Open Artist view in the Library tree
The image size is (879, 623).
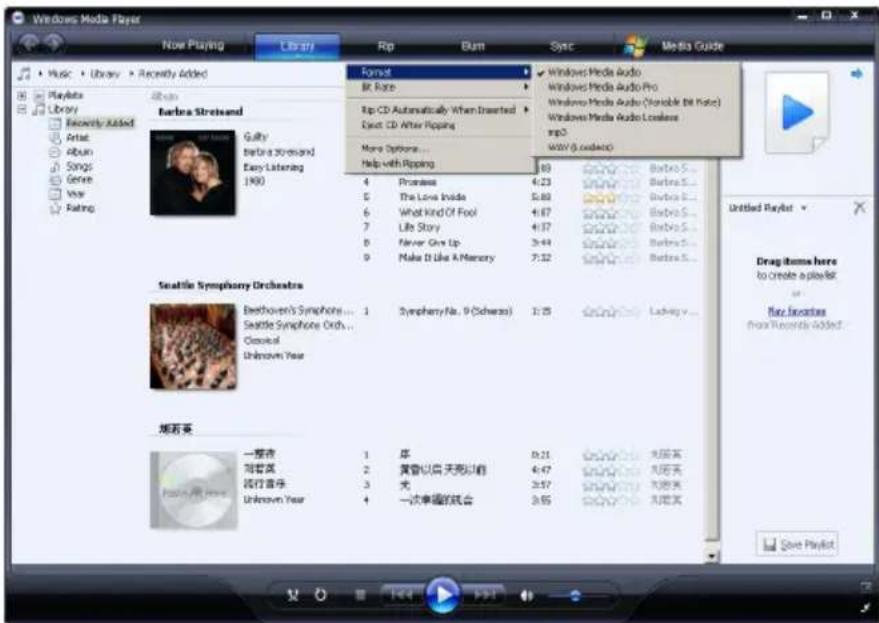pos(77,137)
